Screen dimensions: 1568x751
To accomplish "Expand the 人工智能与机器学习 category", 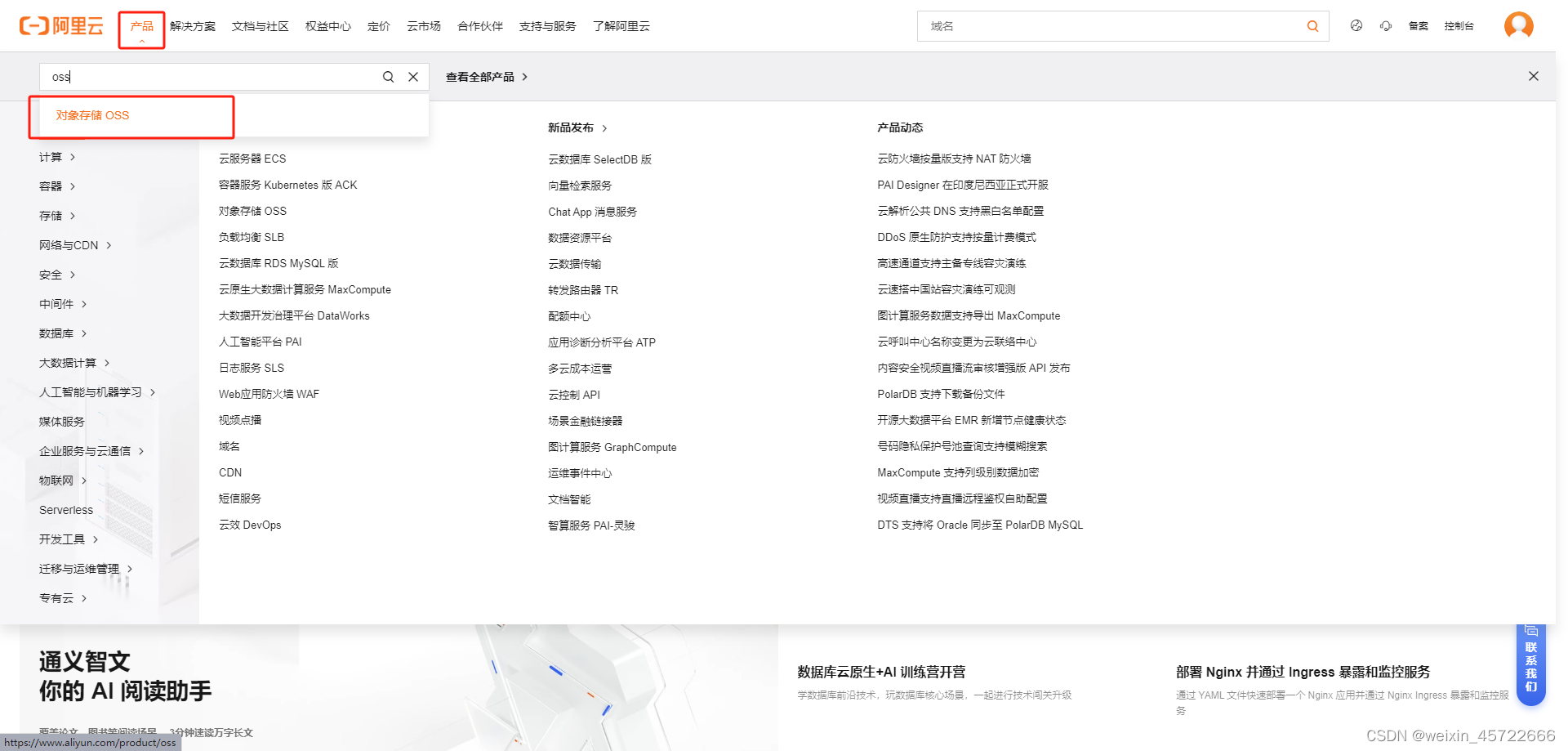I will pos(97,392).
